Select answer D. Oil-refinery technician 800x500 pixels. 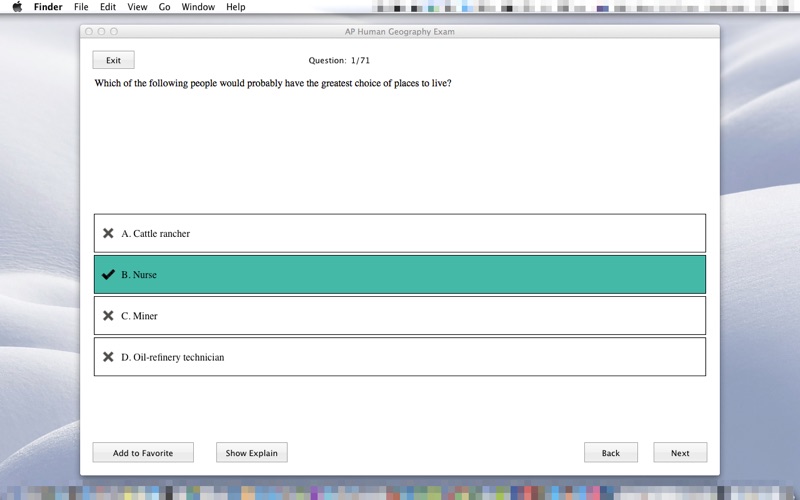coord(400,357)
